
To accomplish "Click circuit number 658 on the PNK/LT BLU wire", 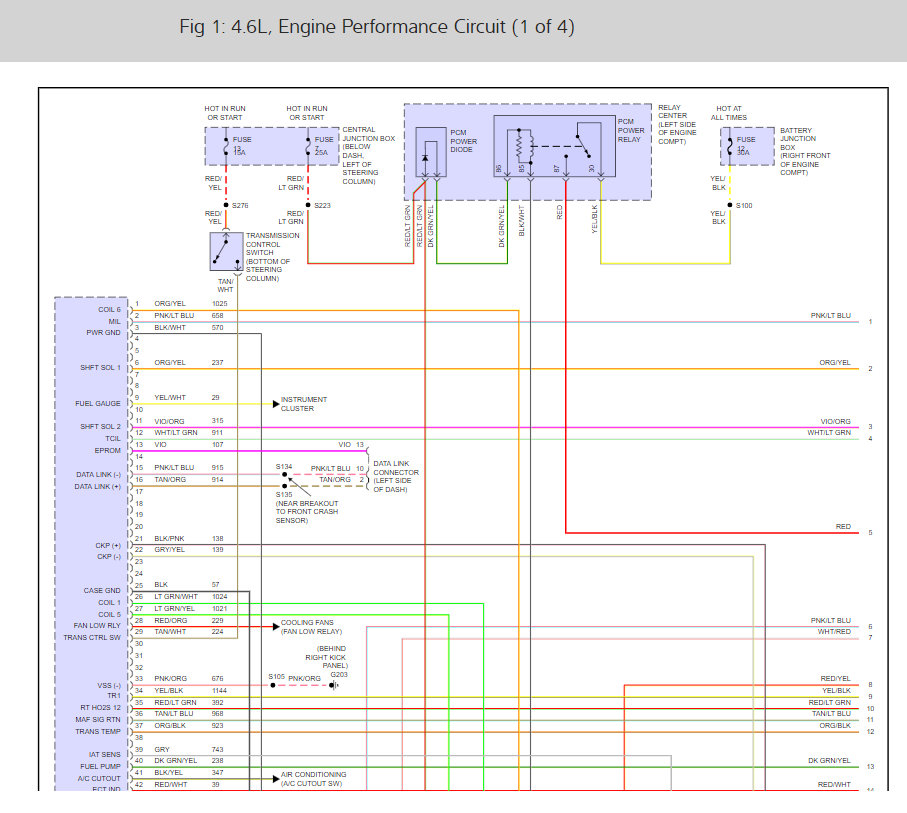I will pos(217,316).
